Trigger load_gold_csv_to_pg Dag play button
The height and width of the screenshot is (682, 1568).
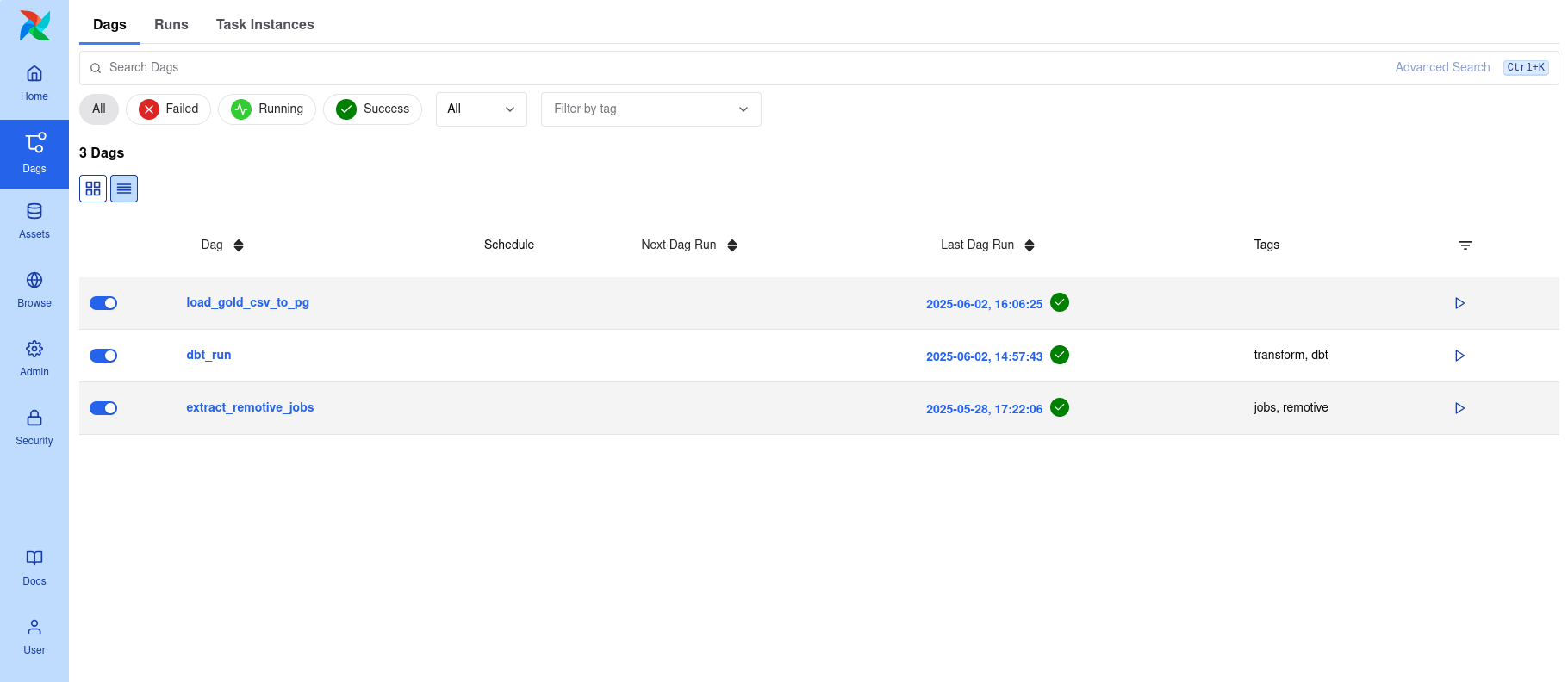pos(1459,303)
